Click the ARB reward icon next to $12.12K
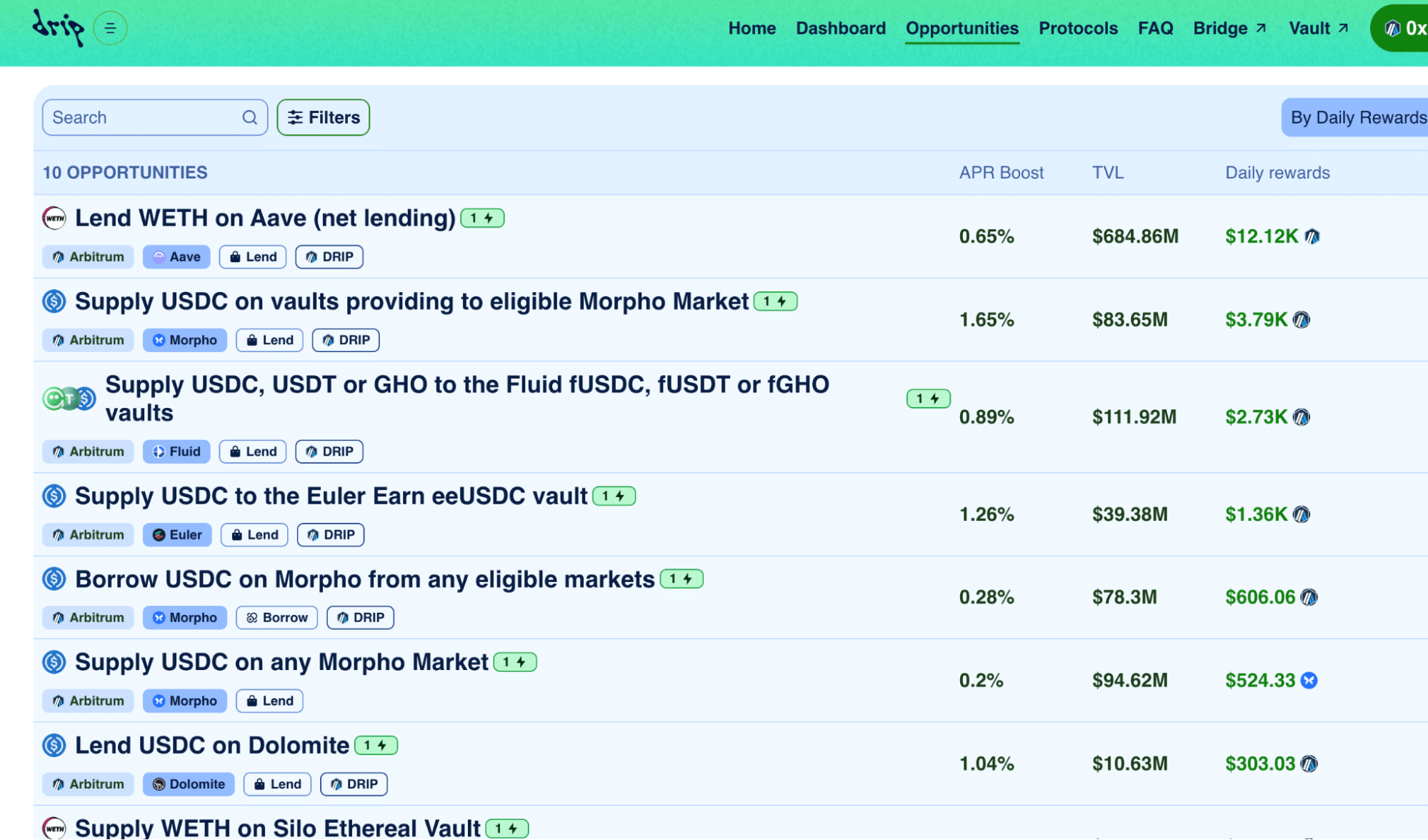Image resolution: width=1428 pixels, height=840 pixels. click(1312, 236)
